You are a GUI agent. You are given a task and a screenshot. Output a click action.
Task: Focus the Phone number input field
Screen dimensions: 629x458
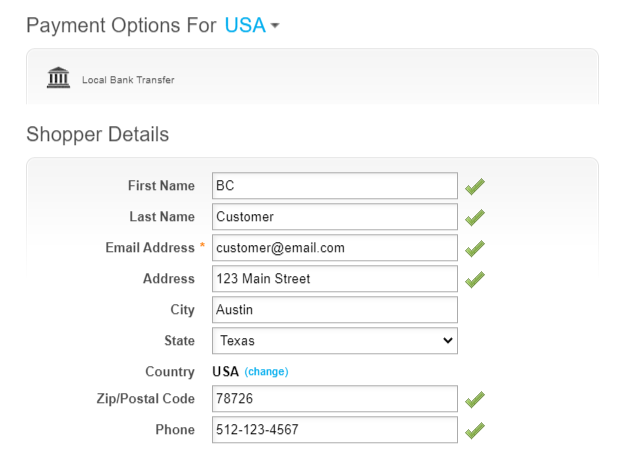(335, 431)
